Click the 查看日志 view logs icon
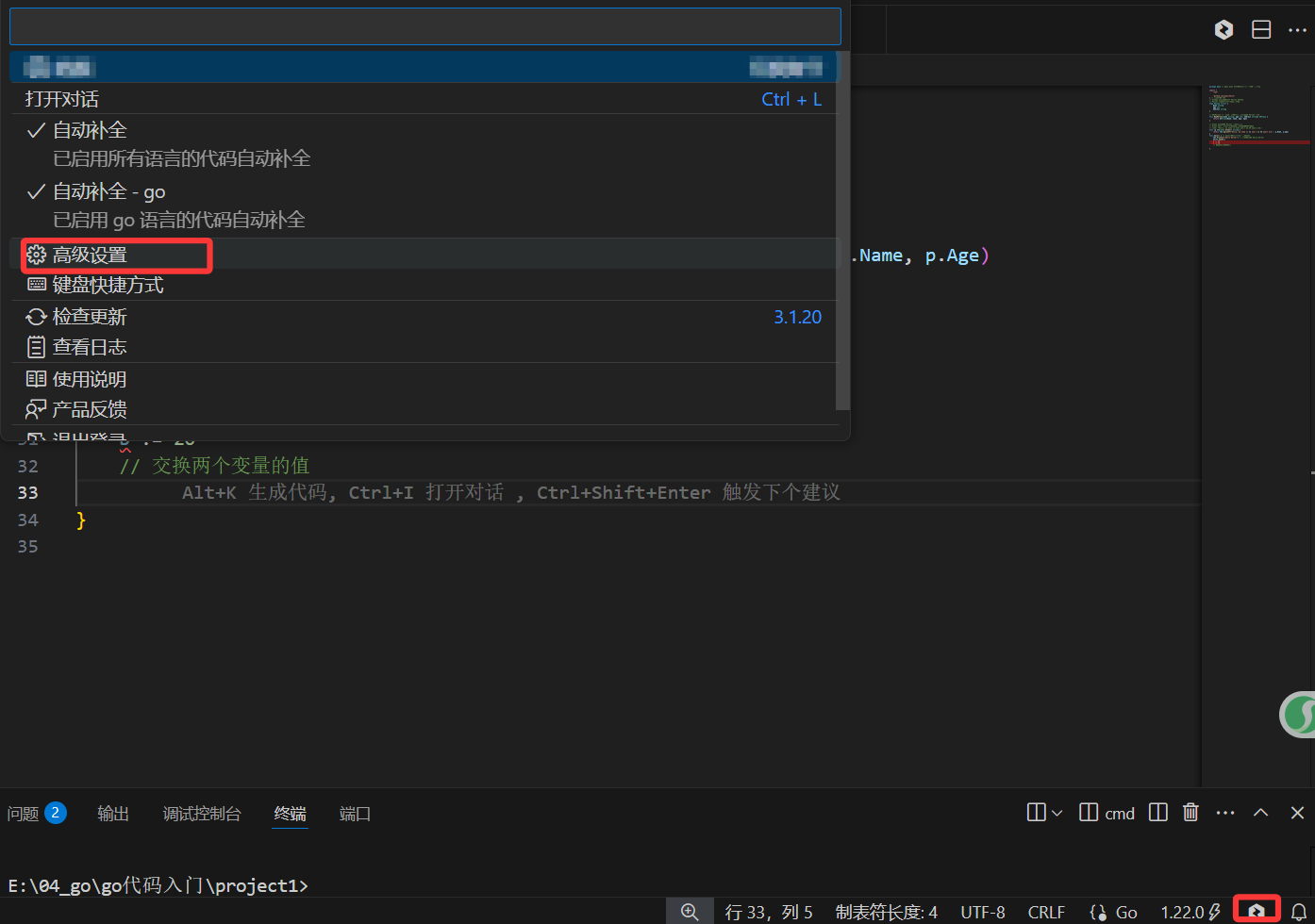 [36, 346]
